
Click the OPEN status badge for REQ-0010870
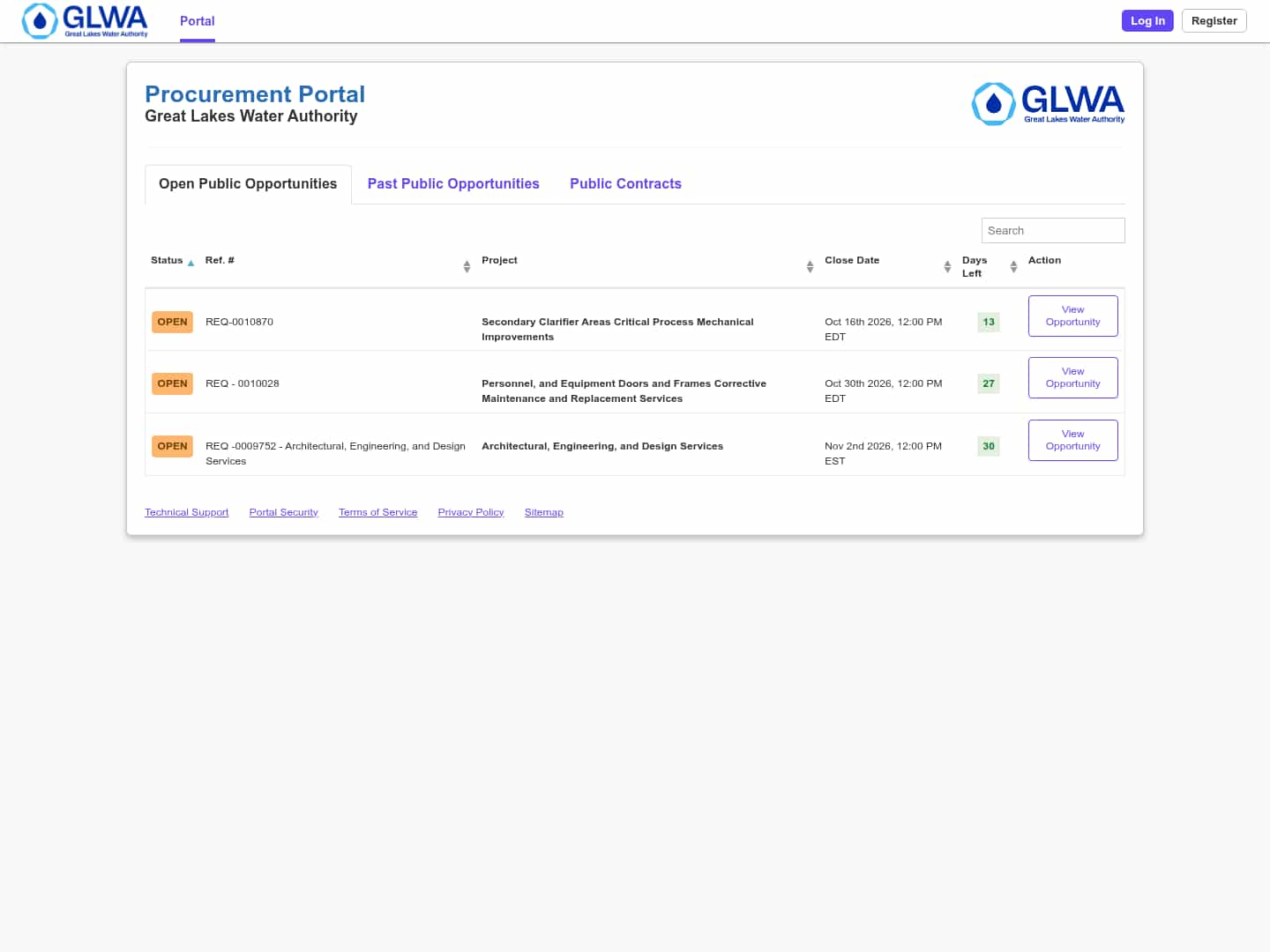point(172,322)
